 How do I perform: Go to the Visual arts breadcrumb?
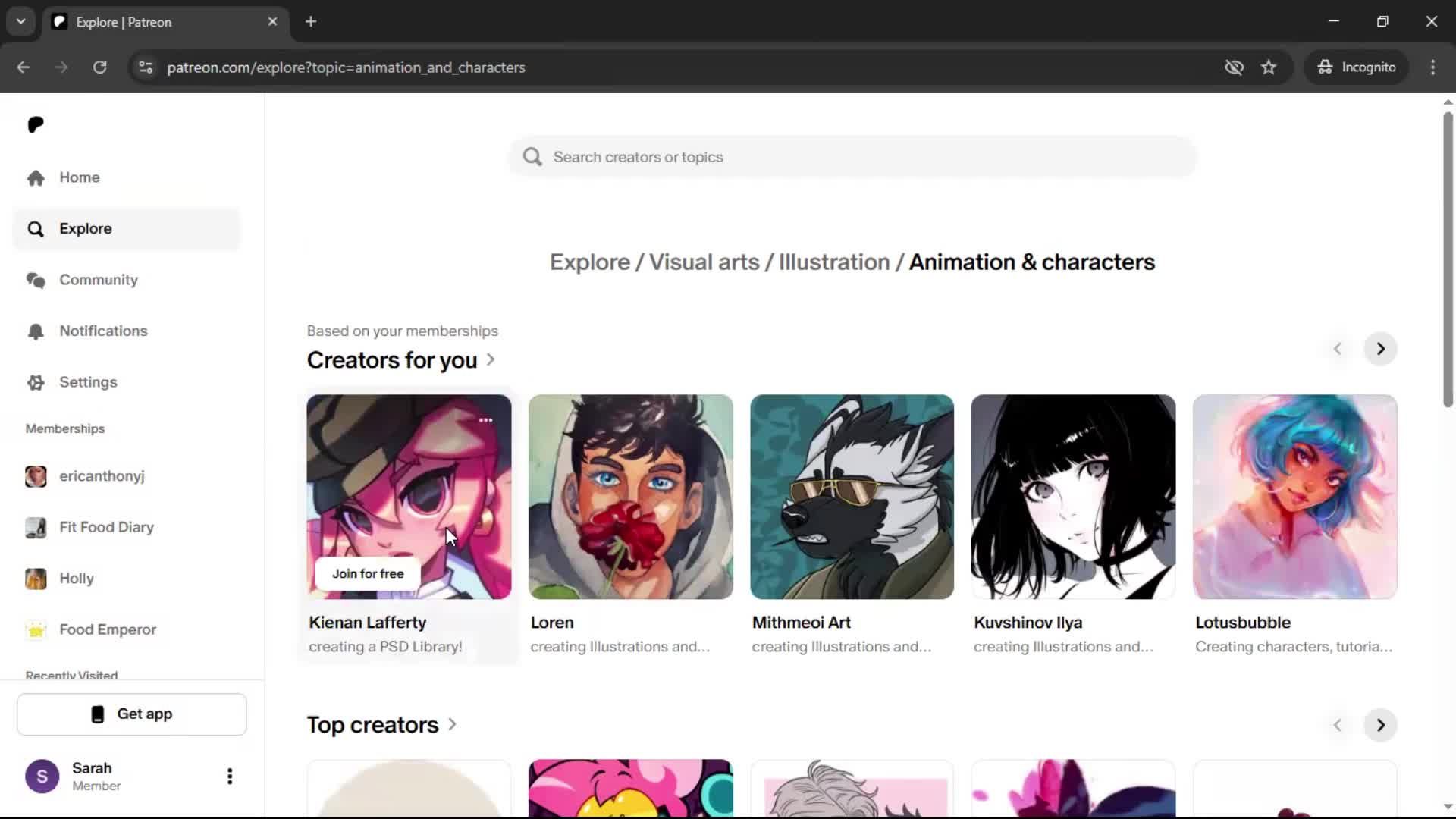tap(704, 262)
